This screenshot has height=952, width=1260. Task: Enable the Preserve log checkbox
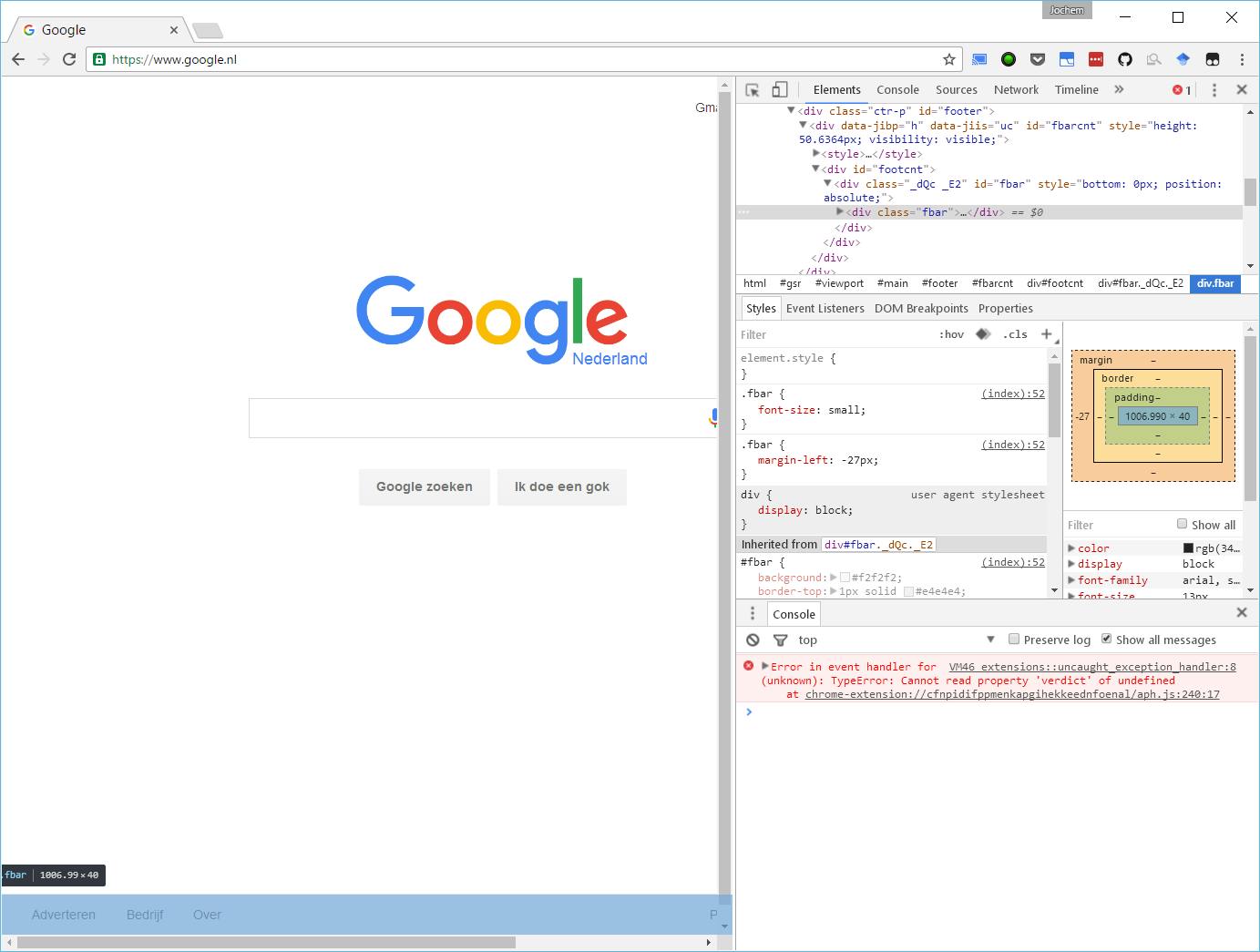click(x=1014, y=639)
